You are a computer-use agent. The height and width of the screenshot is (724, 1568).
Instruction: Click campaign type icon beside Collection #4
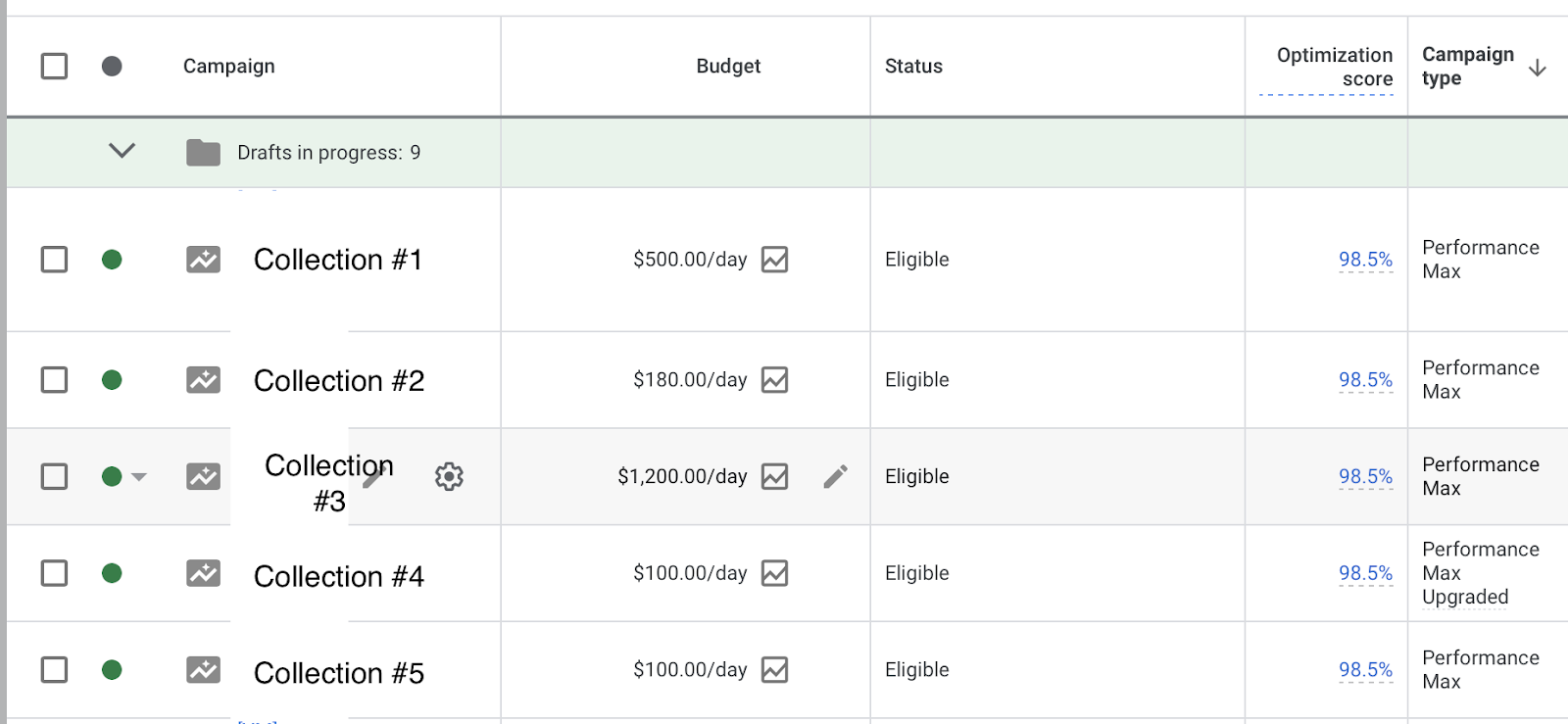pyautogui.click(x=204, y=573)
